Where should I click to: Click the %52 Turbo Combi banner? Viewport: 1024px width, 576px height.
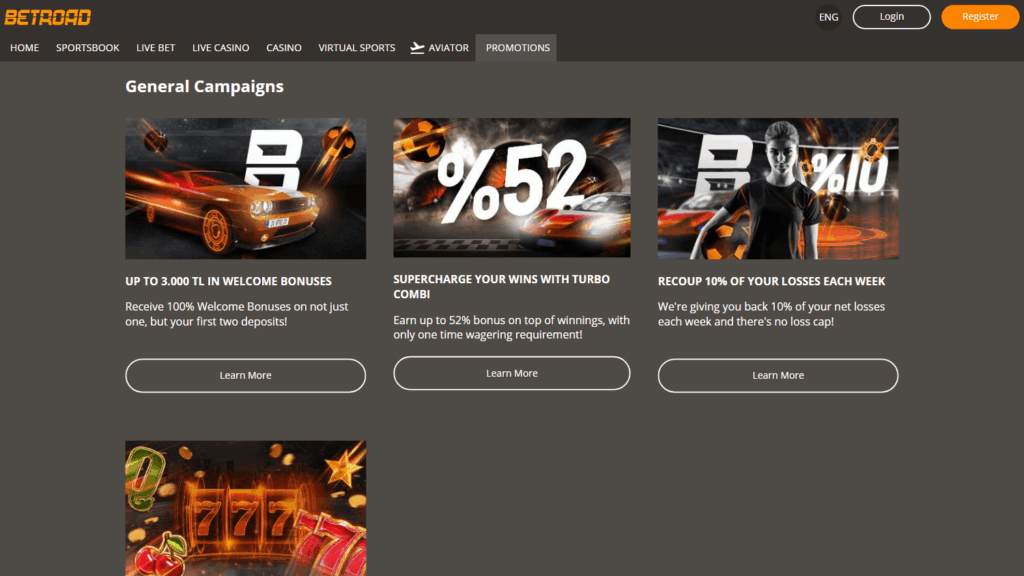click(512, 187)
